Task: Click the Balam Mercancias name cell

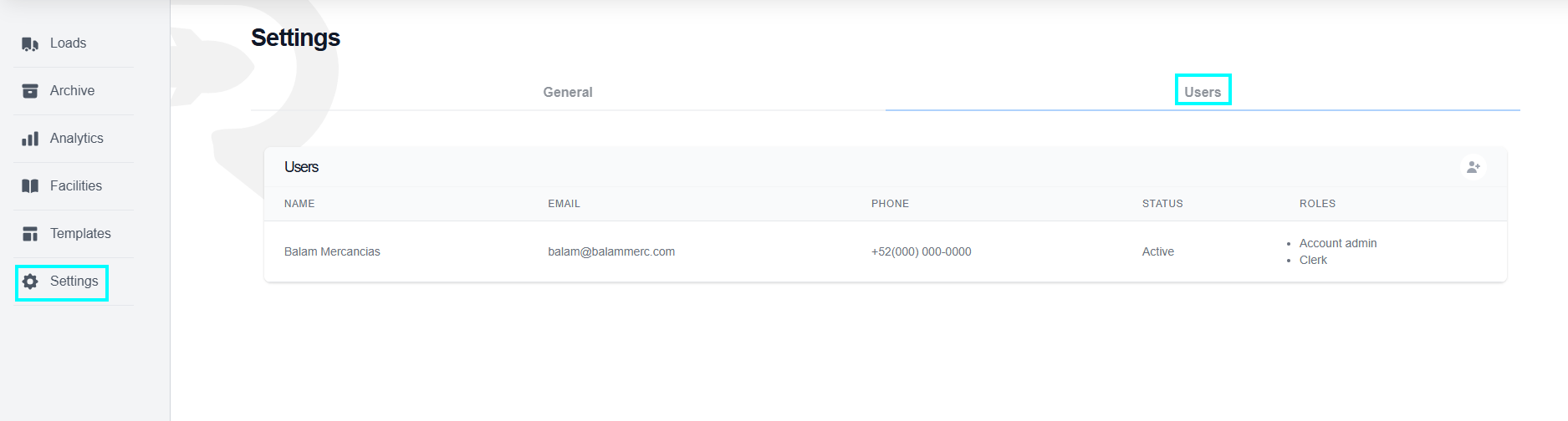Action: point(332,251)
